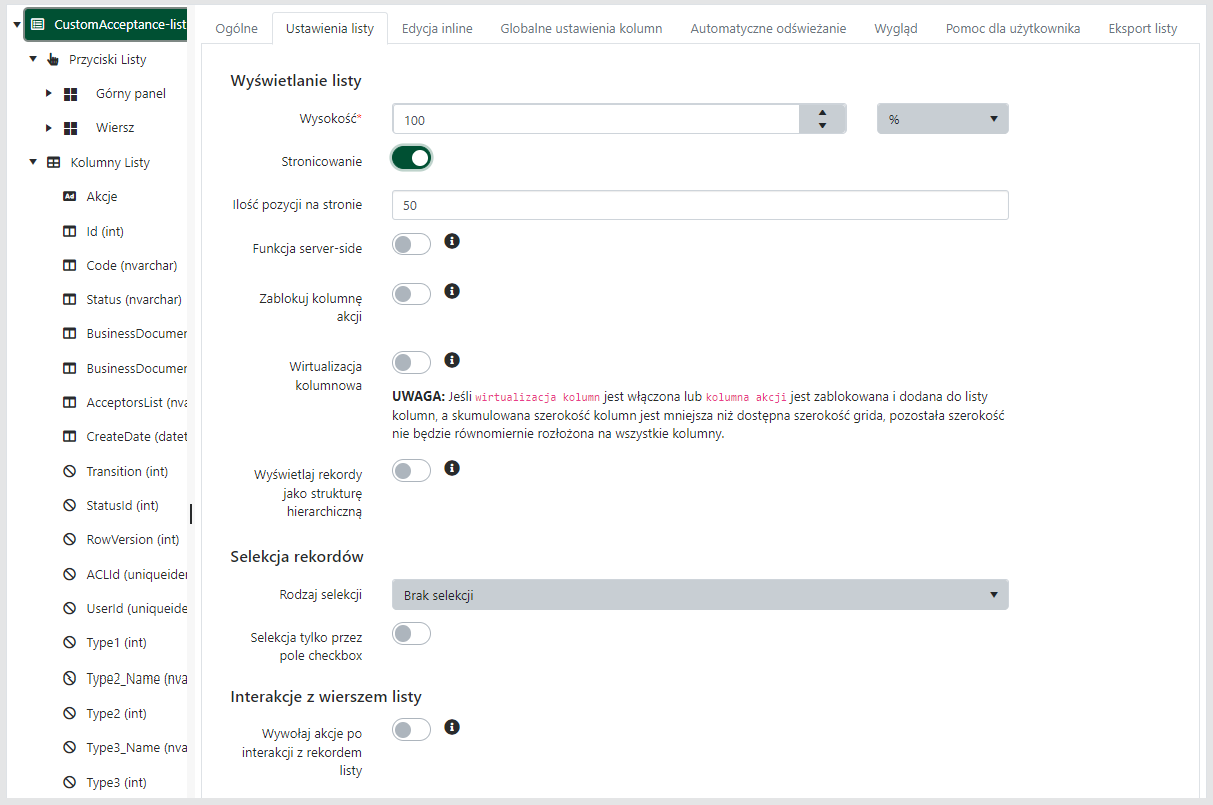The width and height of the screenshot is (1213, 805).
Task: Enable the Funkcja server-side toggle
Action: (x=411, y=244)
